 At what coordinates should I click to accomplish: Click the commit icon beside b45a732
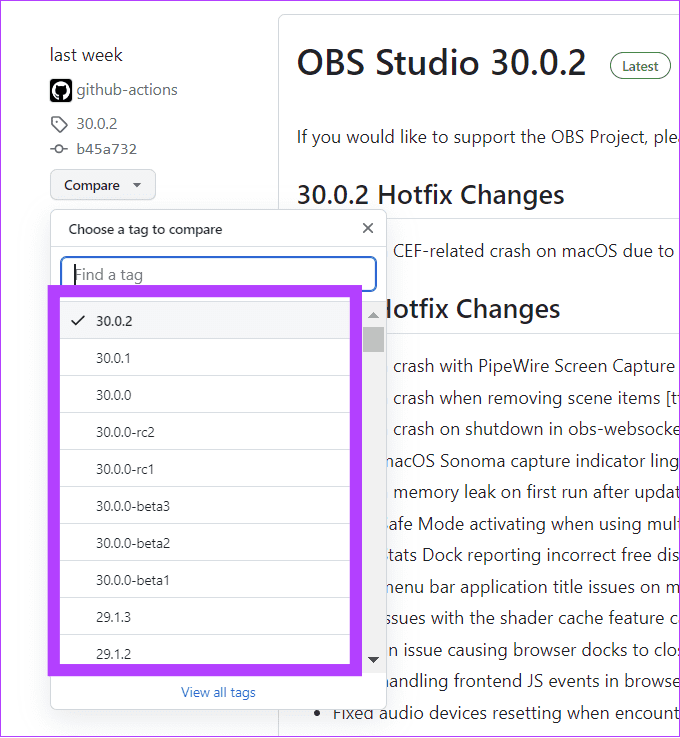pyautogui.click(x=59, y=149)
